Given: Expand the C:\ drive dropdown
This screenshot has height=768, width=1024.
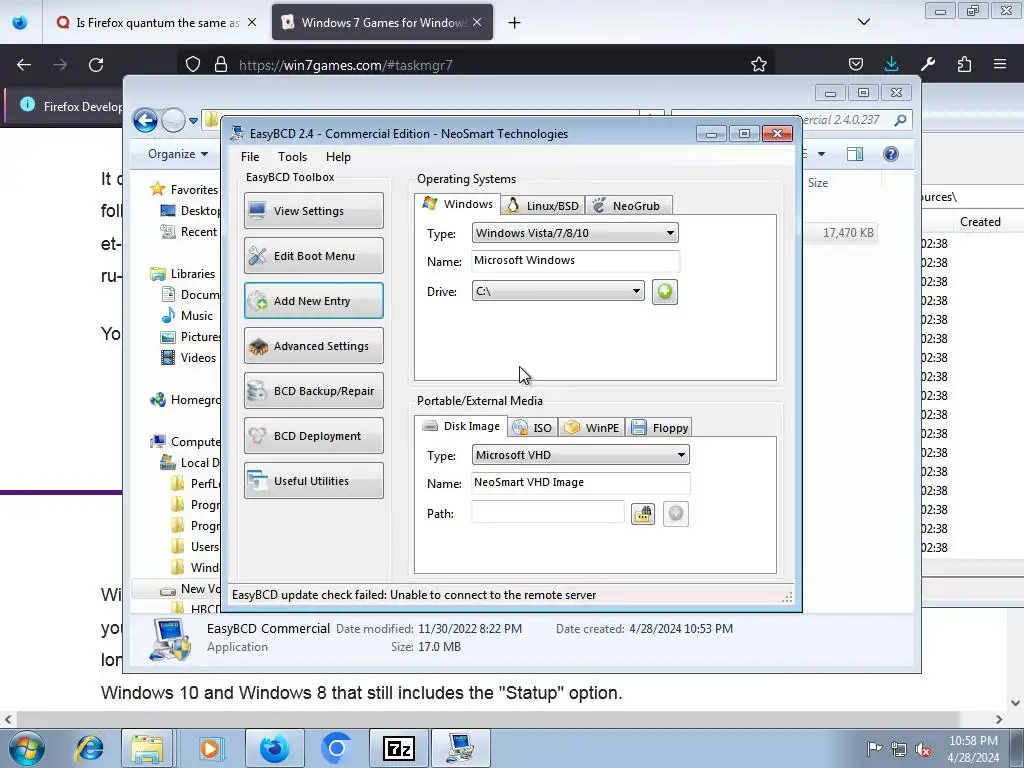Looking at the screenshot, I should 558,291.
